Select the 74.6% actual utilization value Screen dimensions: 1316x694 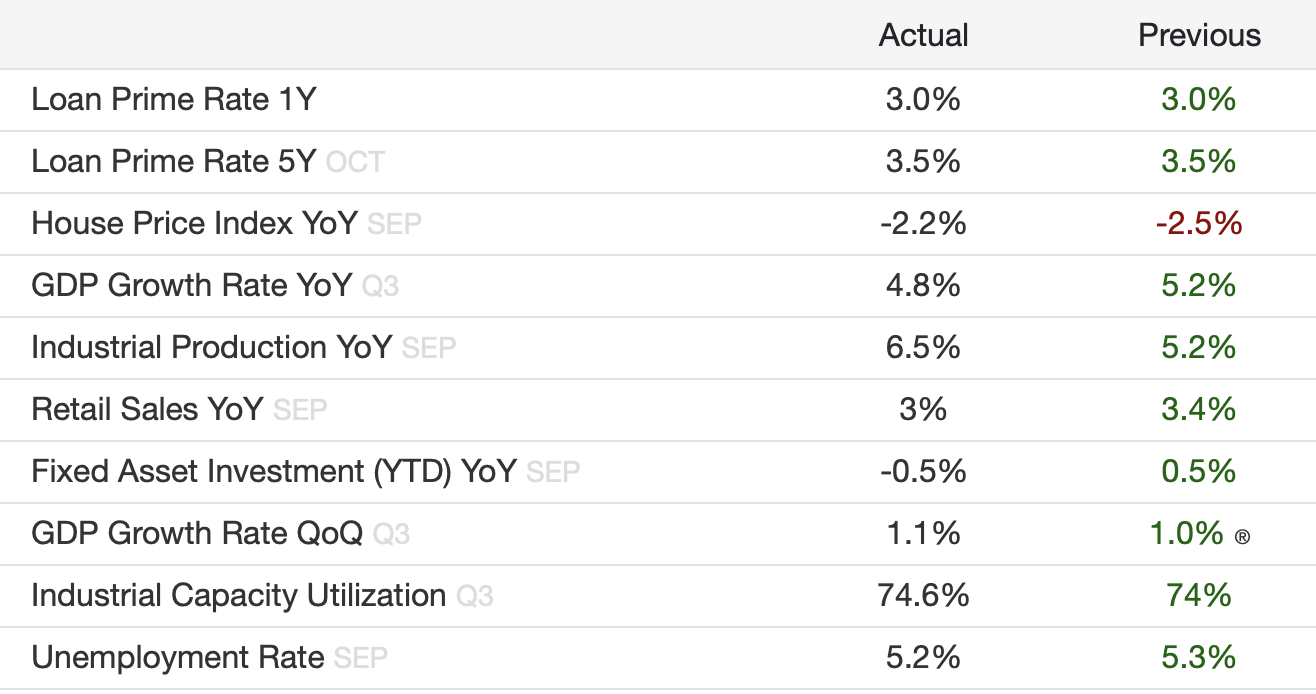[x=923, y=595]
